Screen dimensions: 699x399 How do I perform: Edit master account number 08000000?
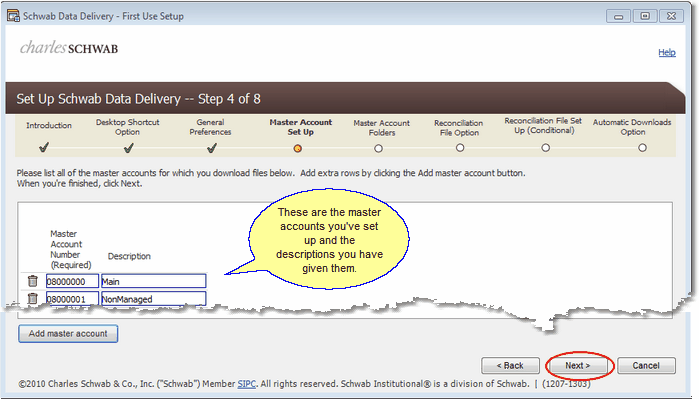point(72,281)
